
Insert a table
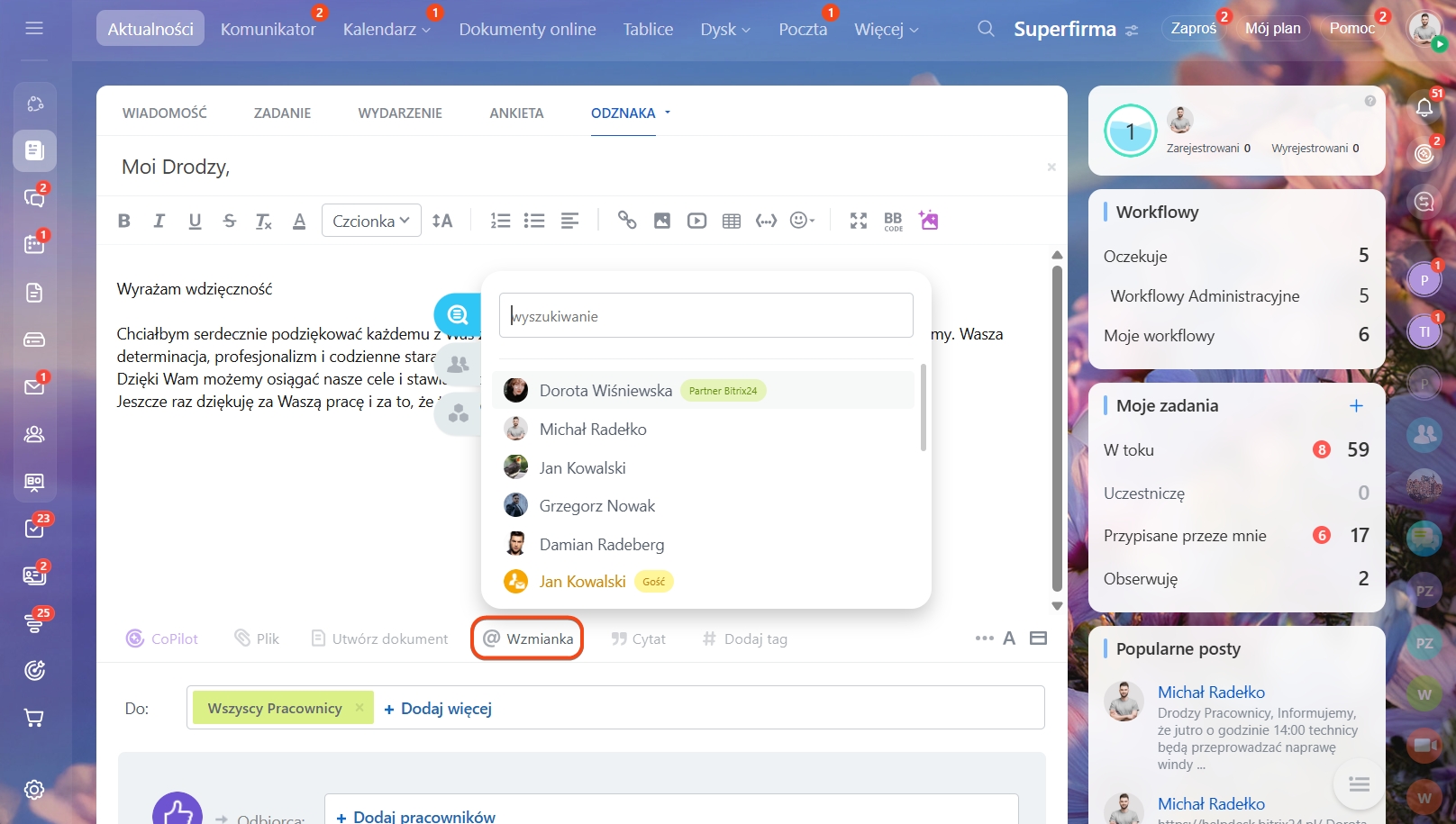732,221
